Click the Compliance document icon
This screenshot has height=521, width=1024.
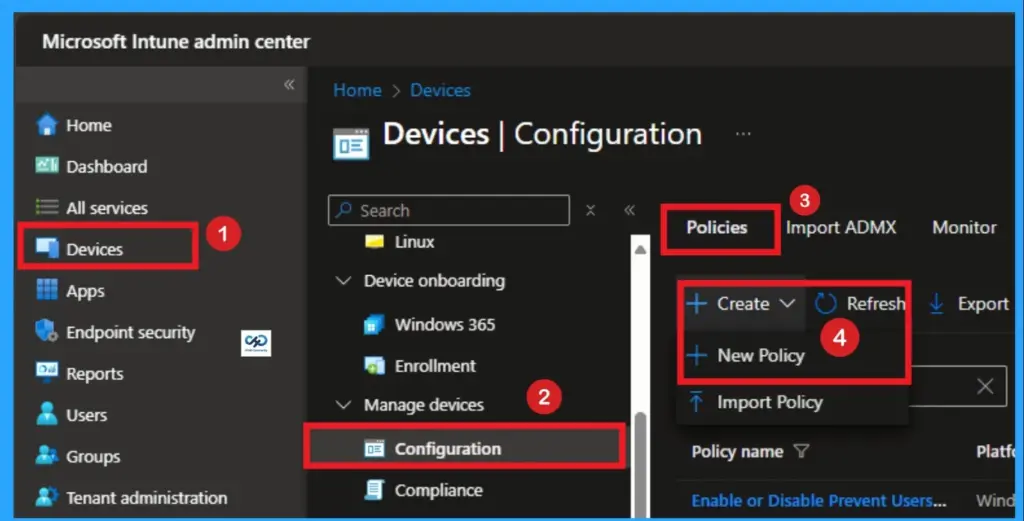tap(374, 490)
